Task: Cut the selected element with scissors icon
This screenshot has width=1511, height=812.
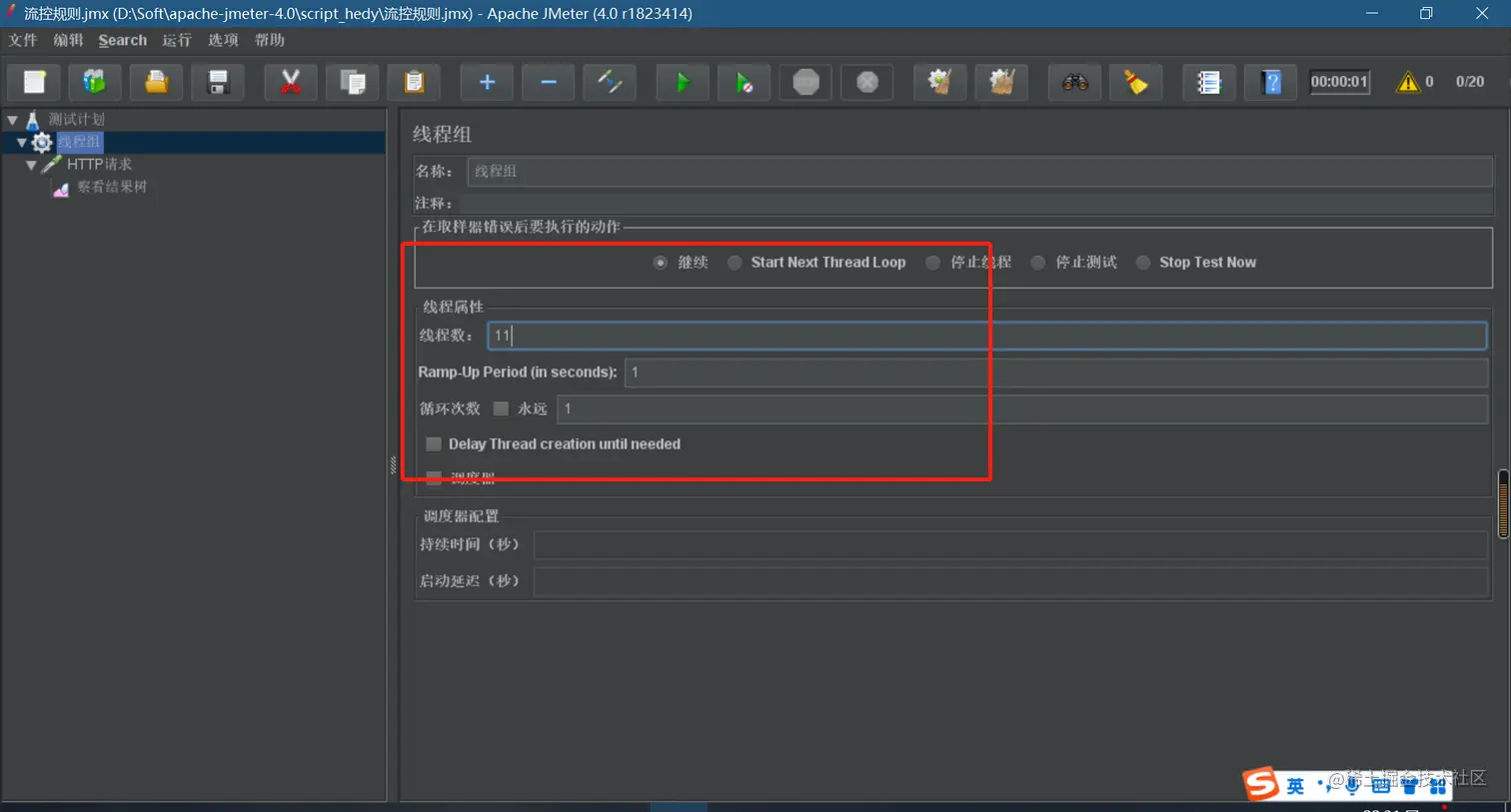Action: click(x=291, y=82)
